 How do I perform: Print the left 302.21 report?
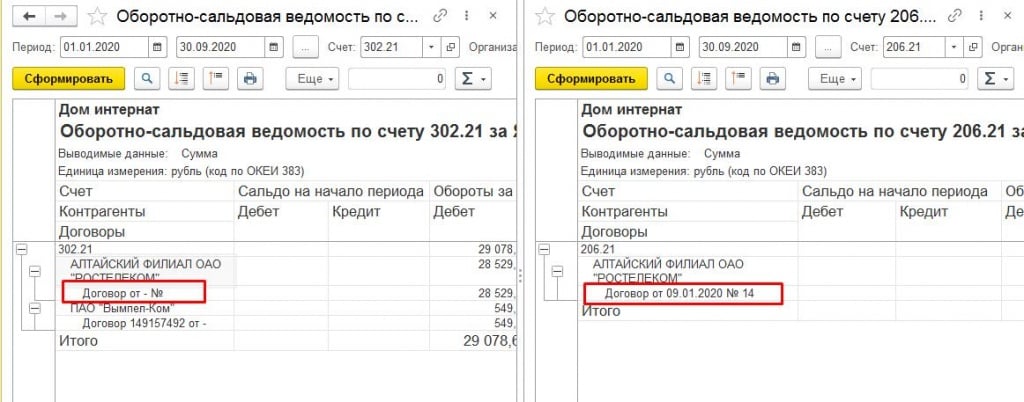pyautogui.click(x=249, y=79)
